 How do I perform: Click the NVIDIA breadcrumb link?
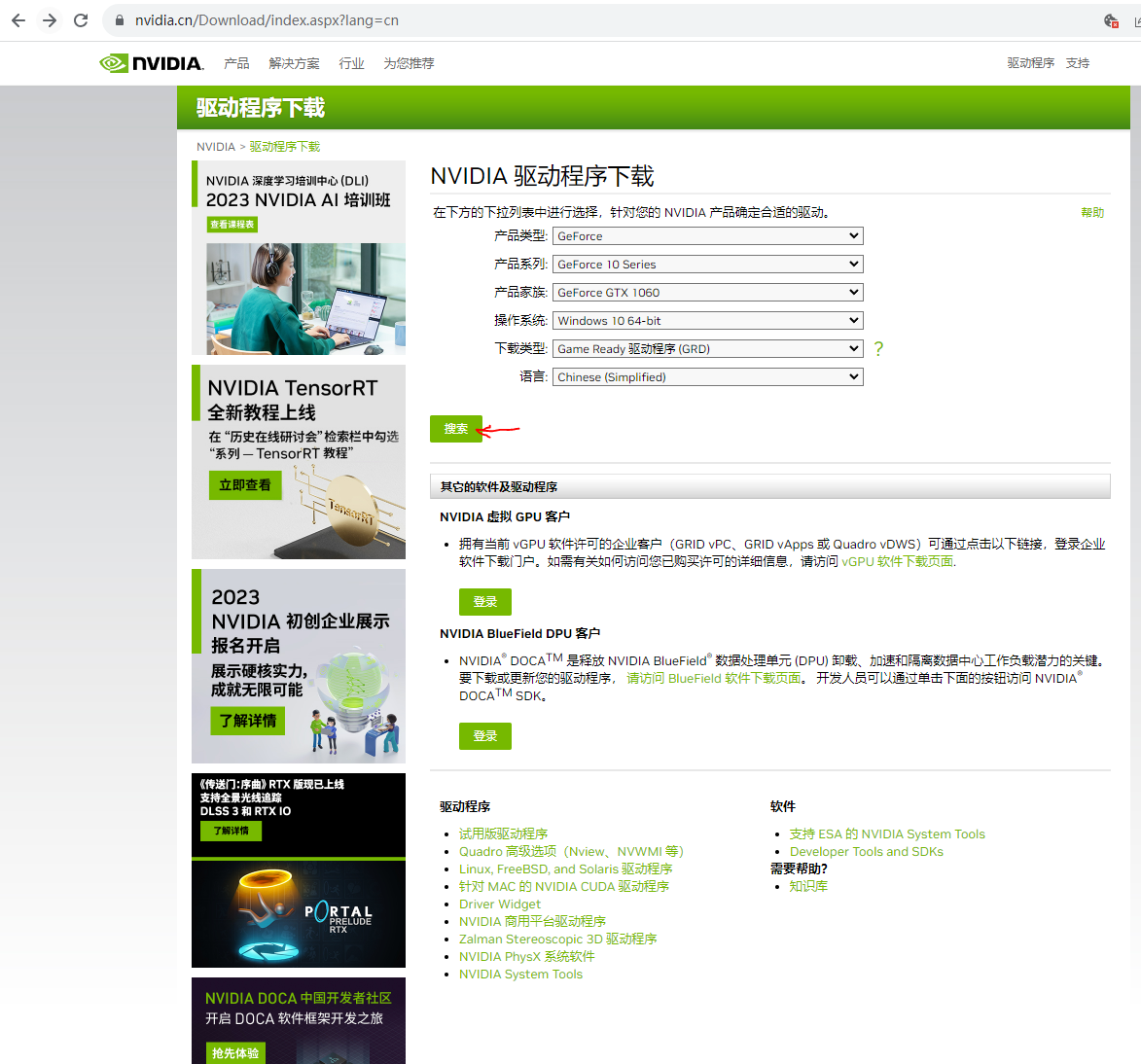click(x=215, y=146)
